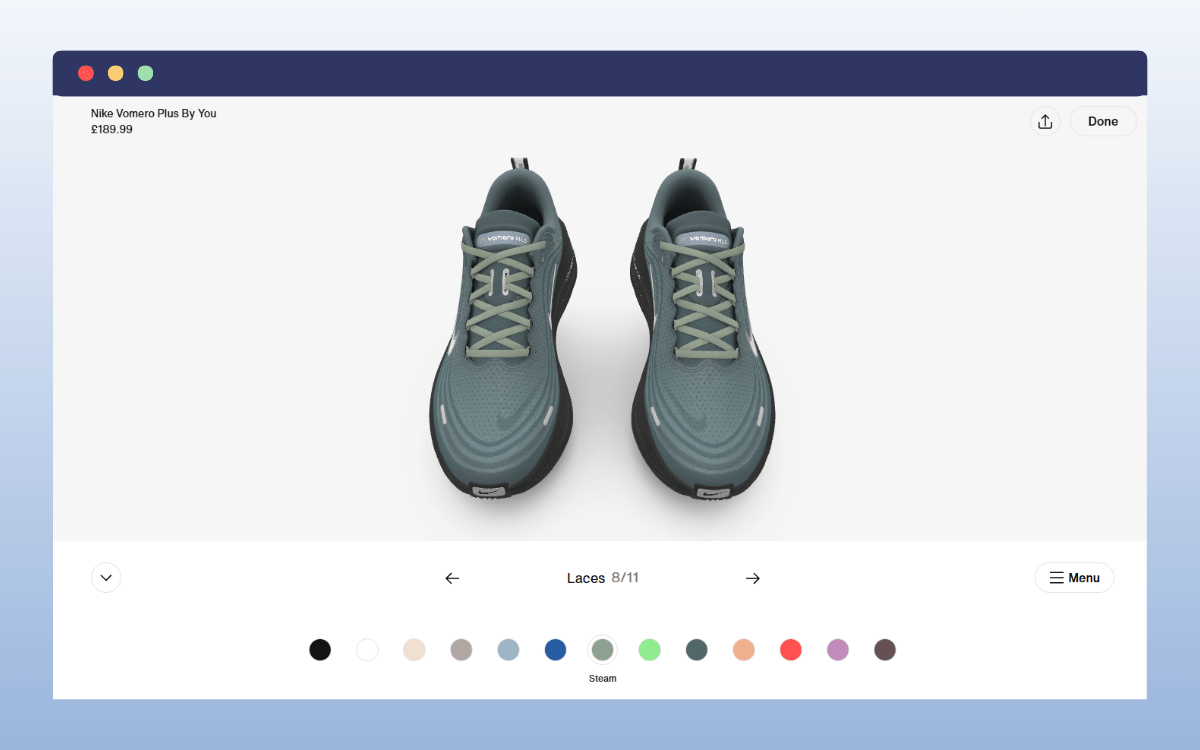
Task: Advance to next customization step arrow
Action: click(x=752, y=578)
